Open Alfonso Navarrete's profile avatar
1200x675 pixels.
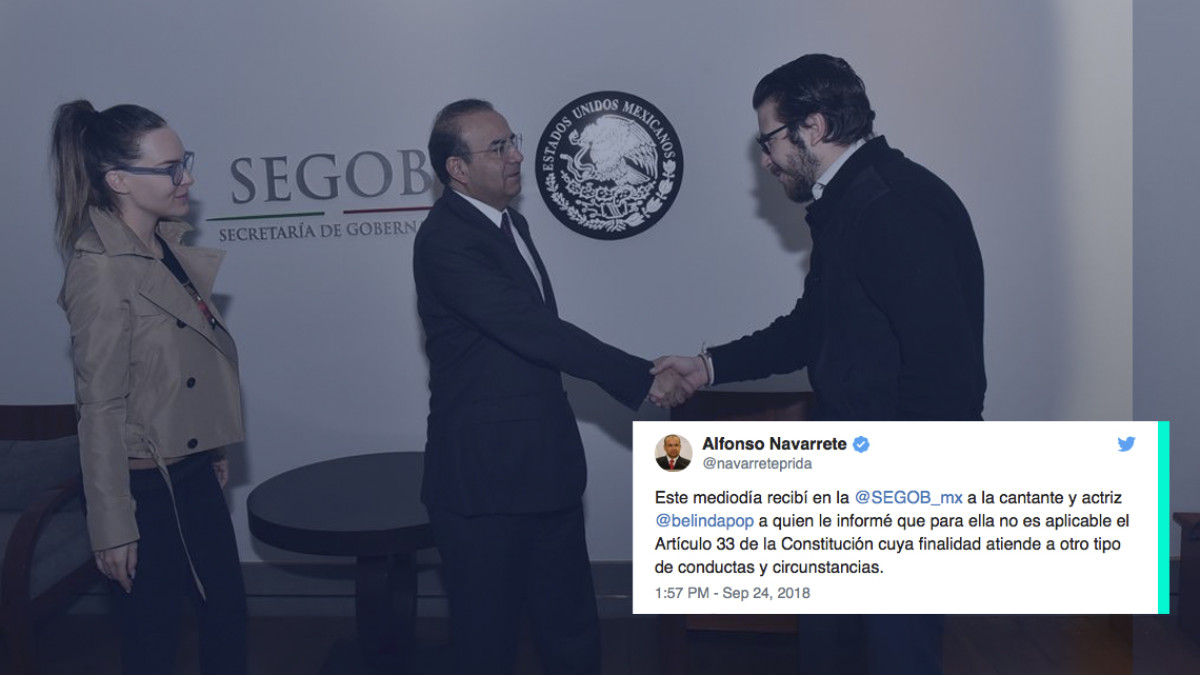coord(673,453)
